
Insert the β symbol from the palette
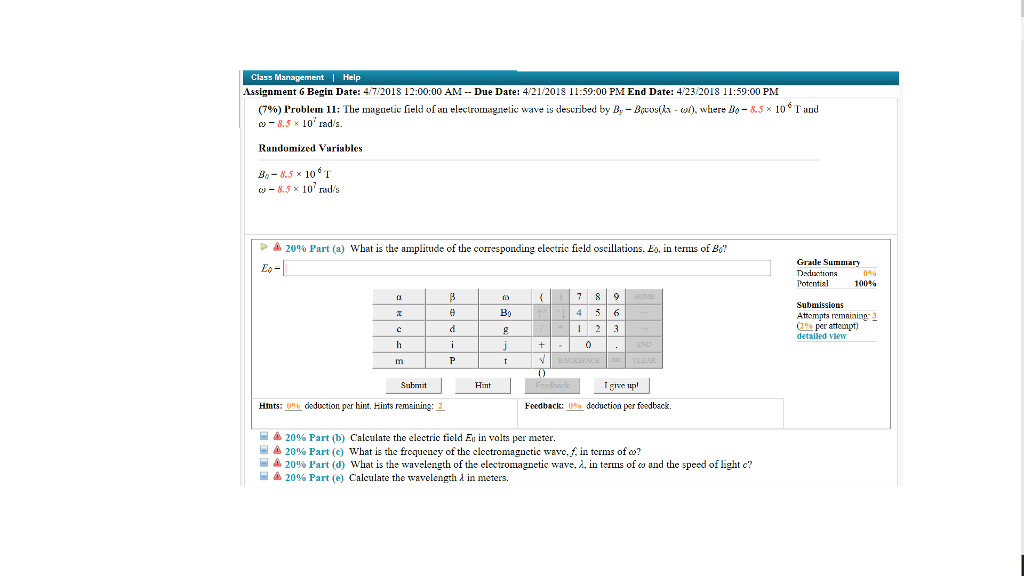coord(452,297)
